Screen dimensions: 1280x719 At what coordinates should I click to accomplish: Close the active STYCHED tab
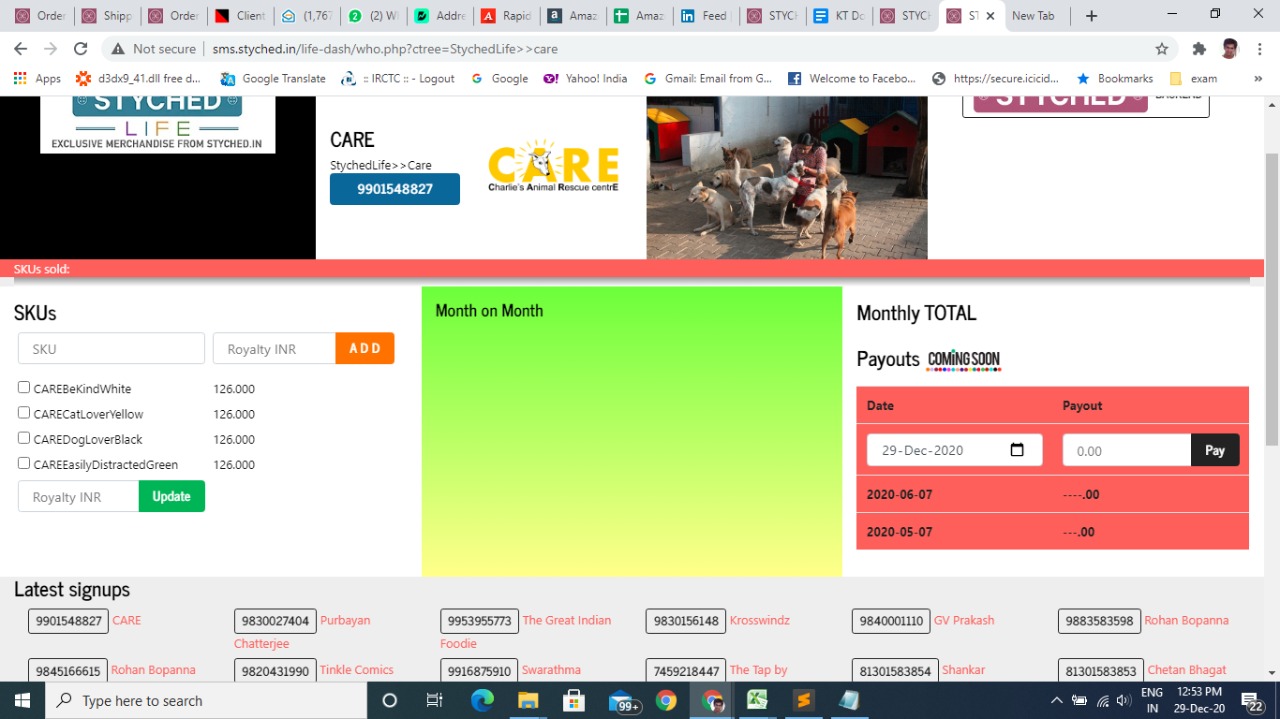[x=991, y=15]
